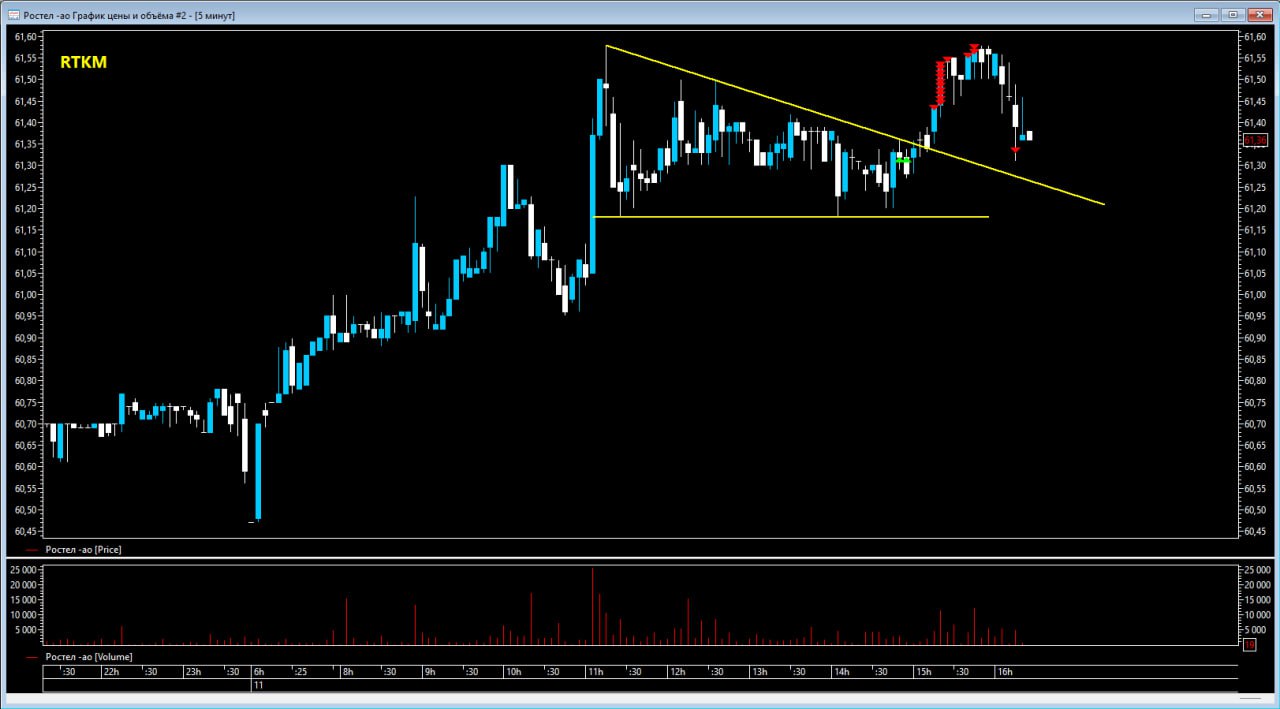Maximize the chart window
Viewport: 1280px width, 709px height.
[x=1232, y=14]
